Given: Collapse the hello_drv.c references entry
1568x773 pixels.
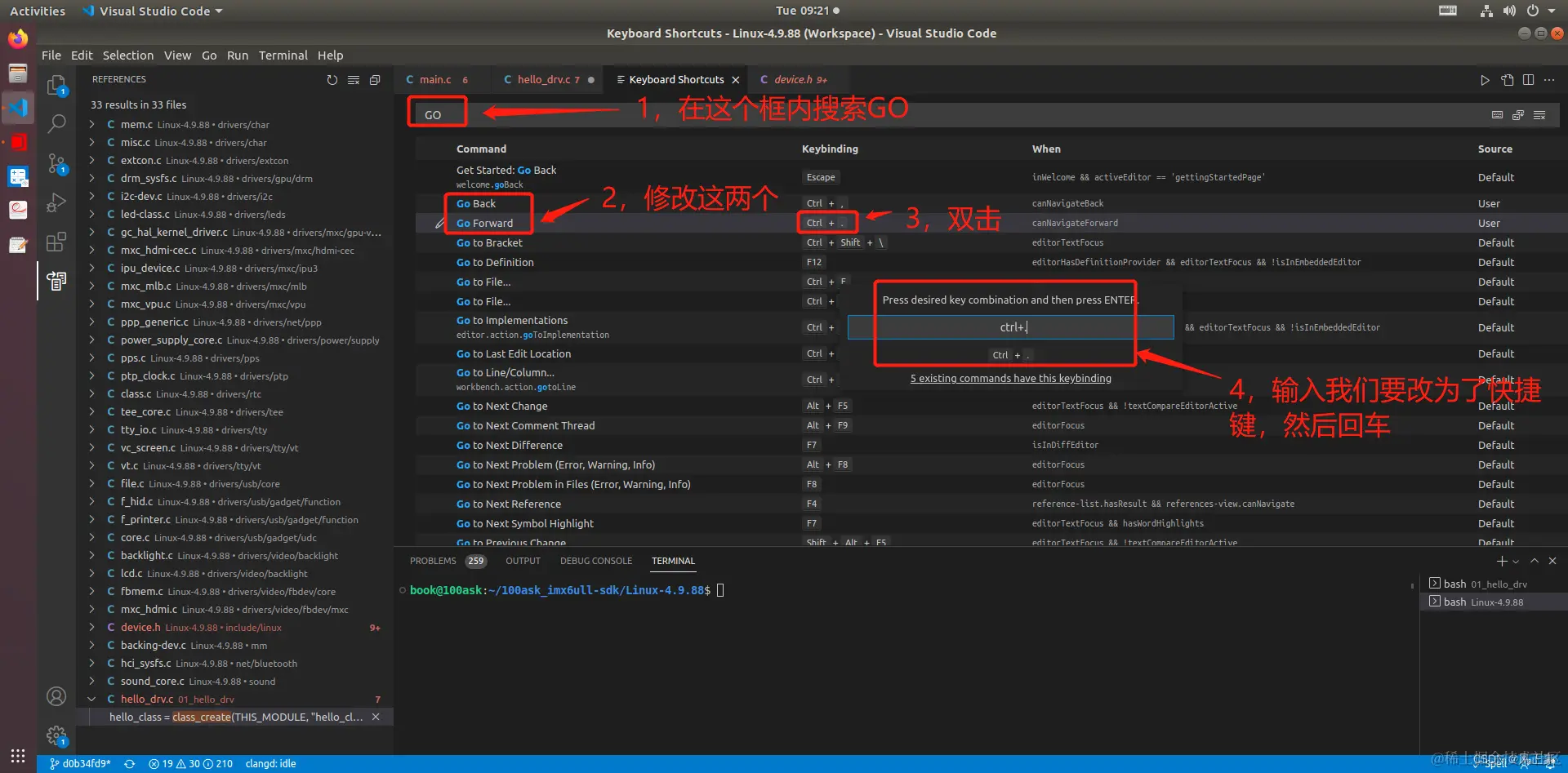Looking at the screenshot, I should click(x=91, y=700).
